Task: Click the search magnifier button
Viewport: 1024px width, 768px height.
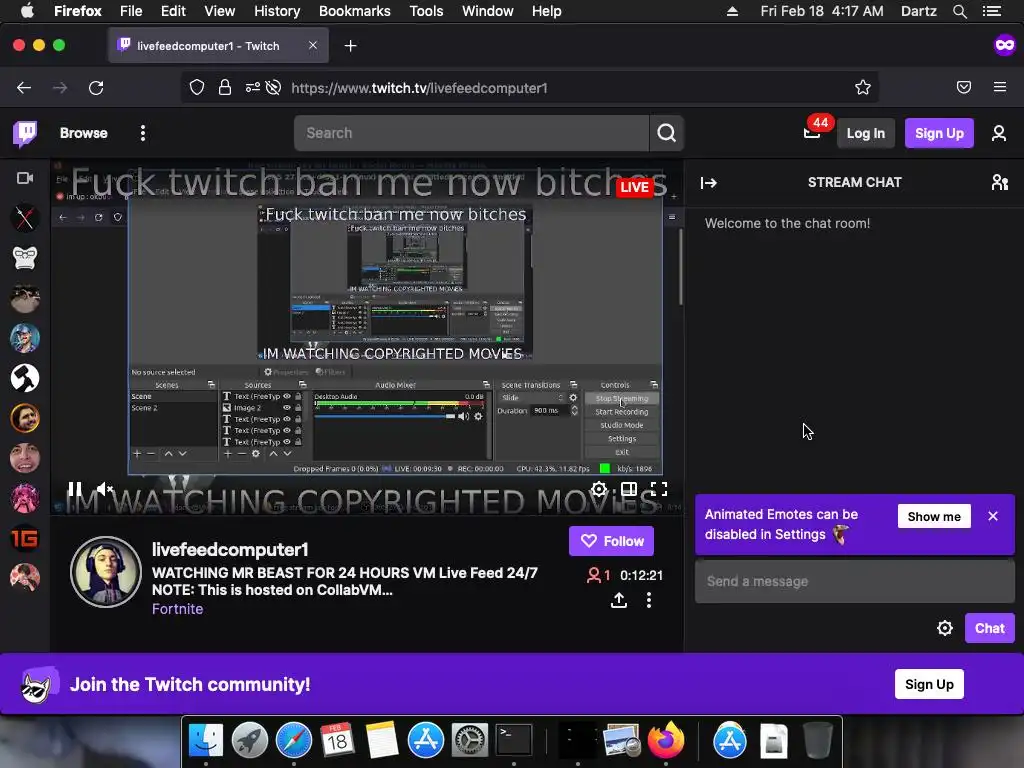Action: pos(666,133)
